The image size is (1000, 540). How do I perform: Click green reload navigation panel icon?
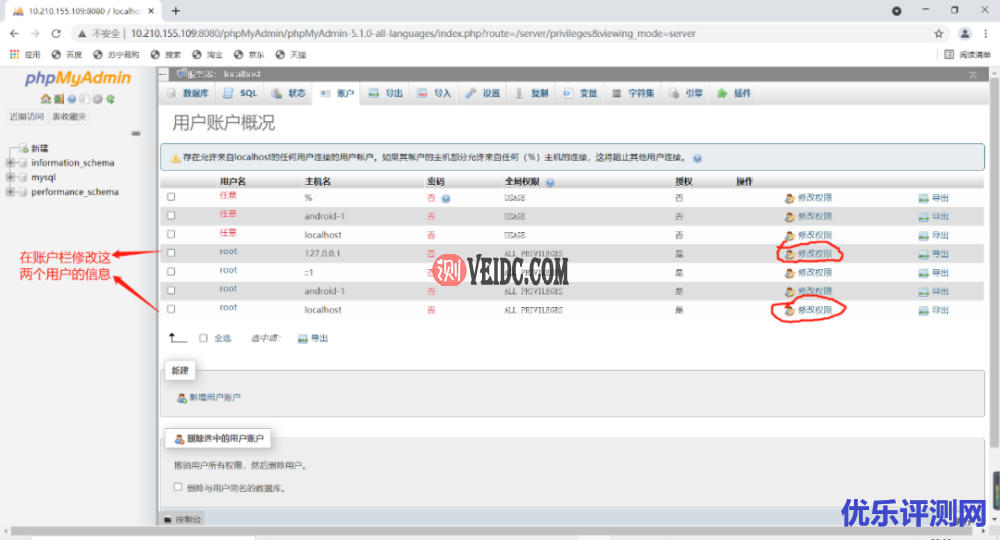[110, 99]
